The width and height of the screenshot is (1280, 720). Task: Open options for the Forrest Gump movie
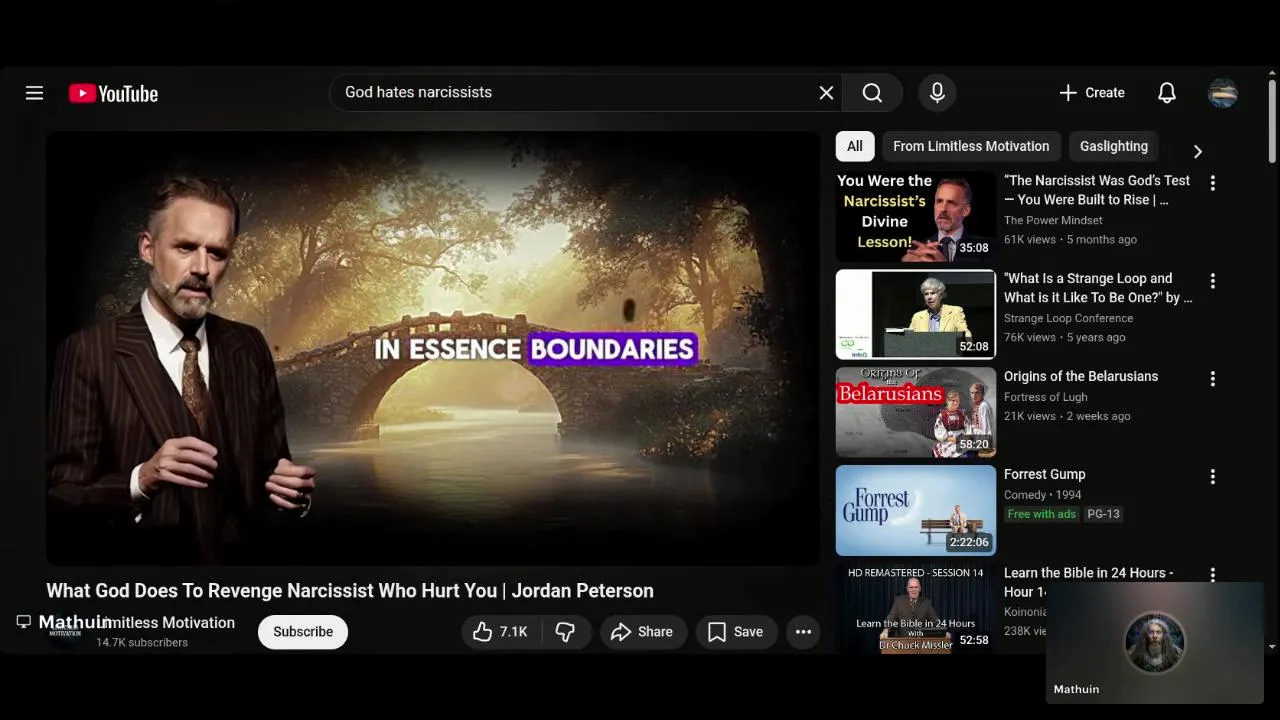[x=1212, y=477]
